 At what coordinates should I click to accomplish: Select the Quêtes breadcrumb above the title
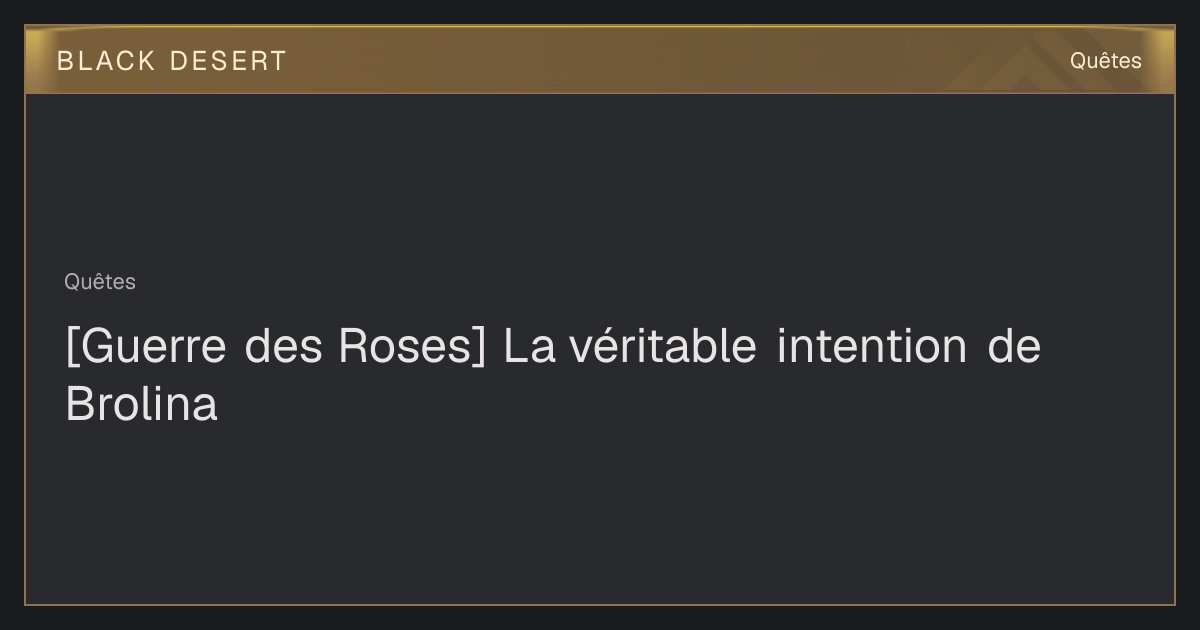point(100,282)
